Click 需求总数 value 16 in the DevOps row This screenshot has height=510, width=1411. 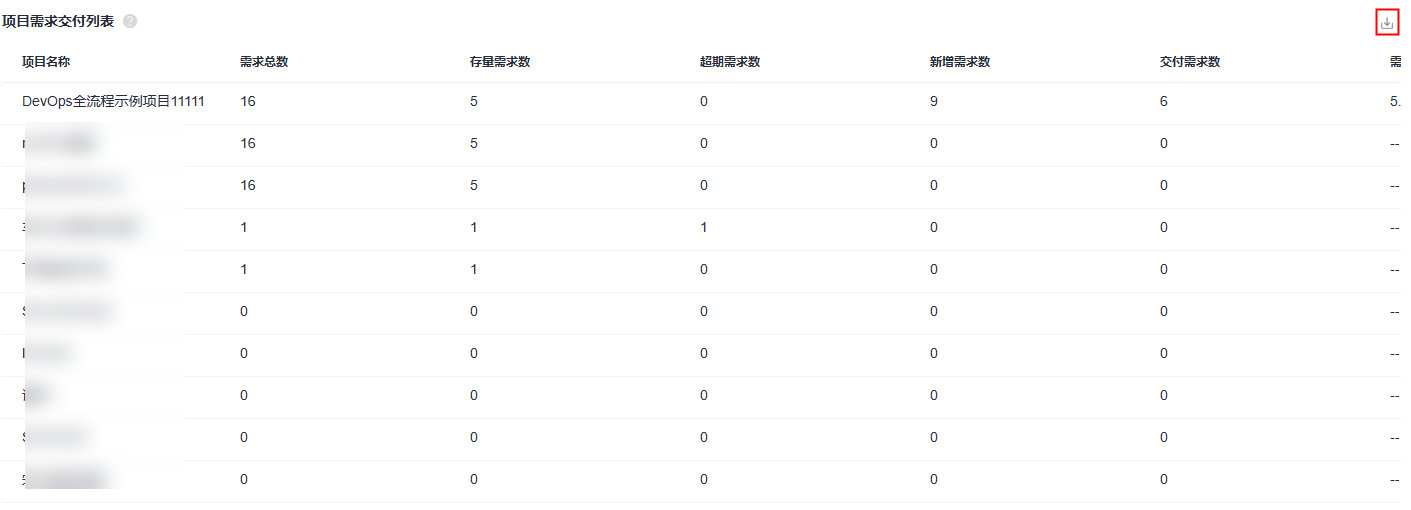click(x=248, y=101)
